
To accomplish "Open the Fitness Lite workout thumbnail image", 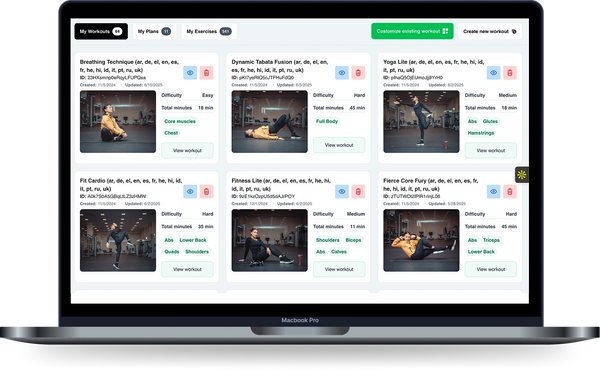I will coord(269,240).
